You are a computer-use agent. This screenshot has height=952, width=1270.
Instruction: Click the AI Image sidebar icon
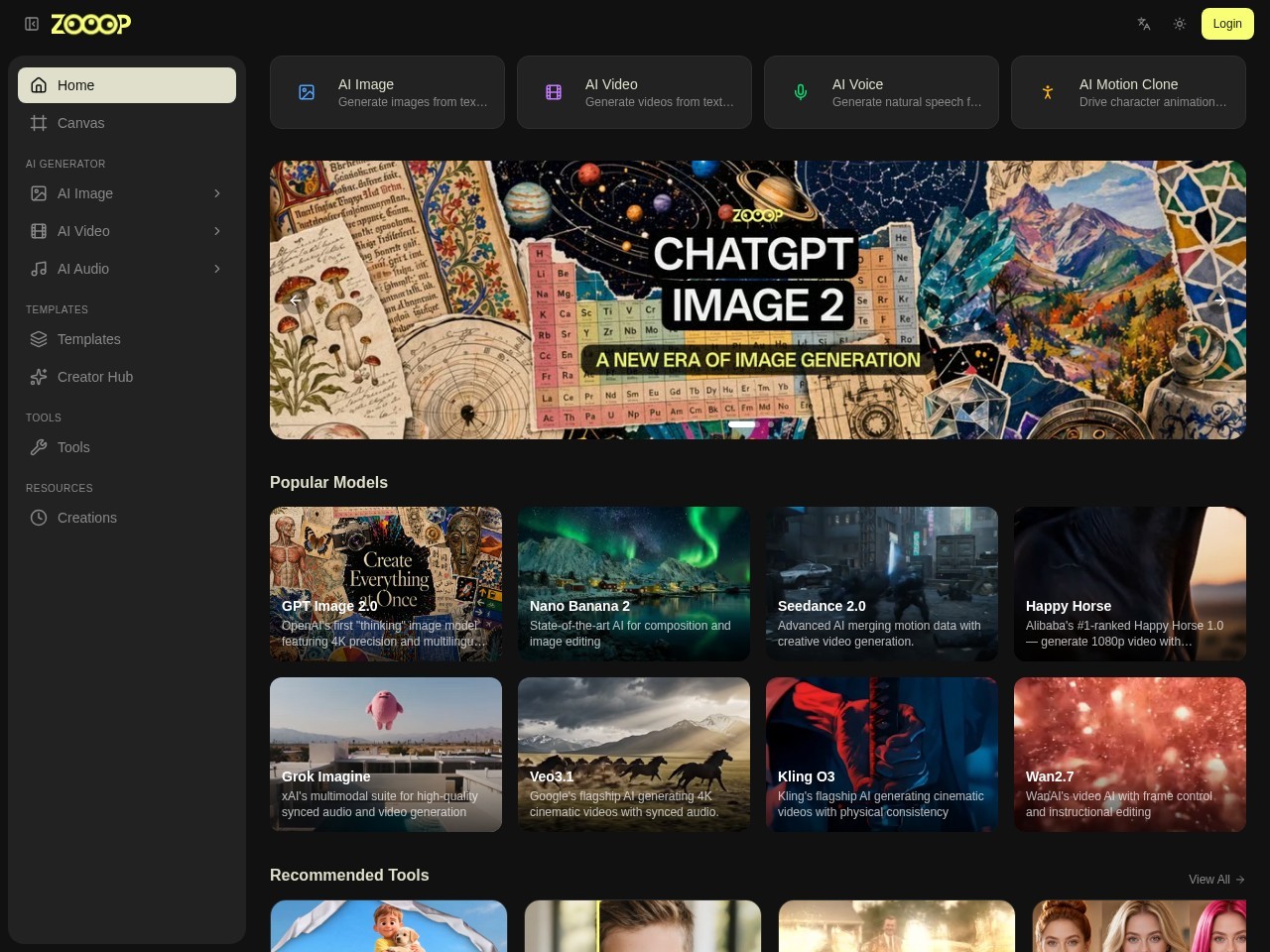click(39, 193)
